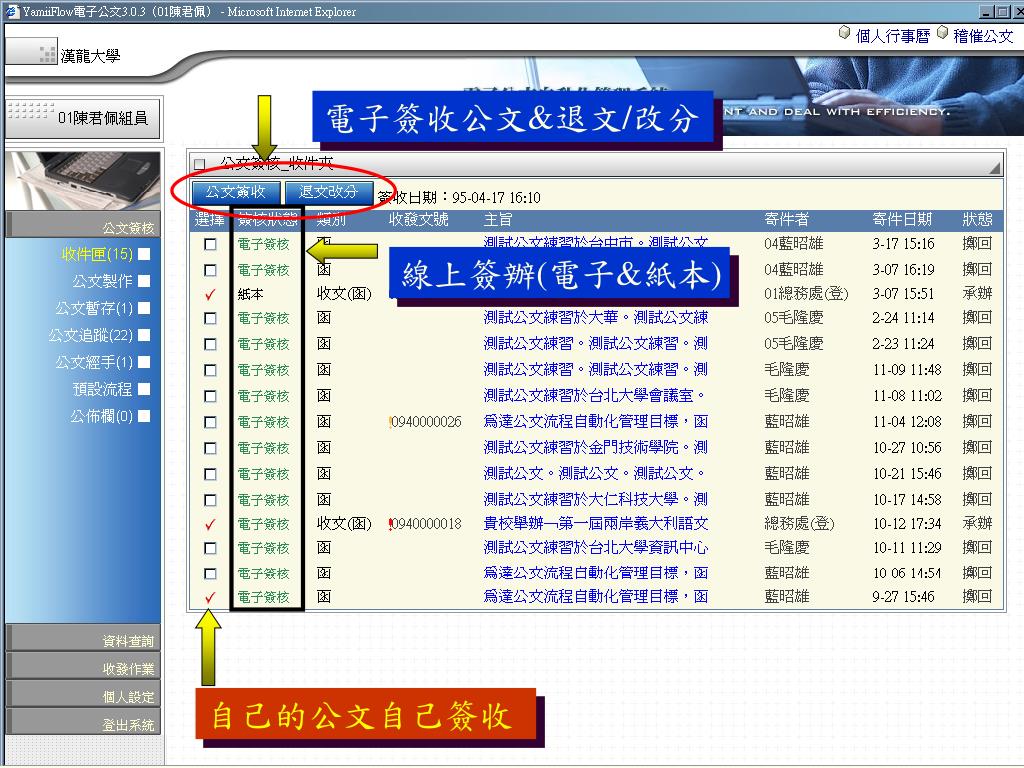Open document 測試公文練習於大華
This screenshot has height=768, width=1024.
(596, 317)
